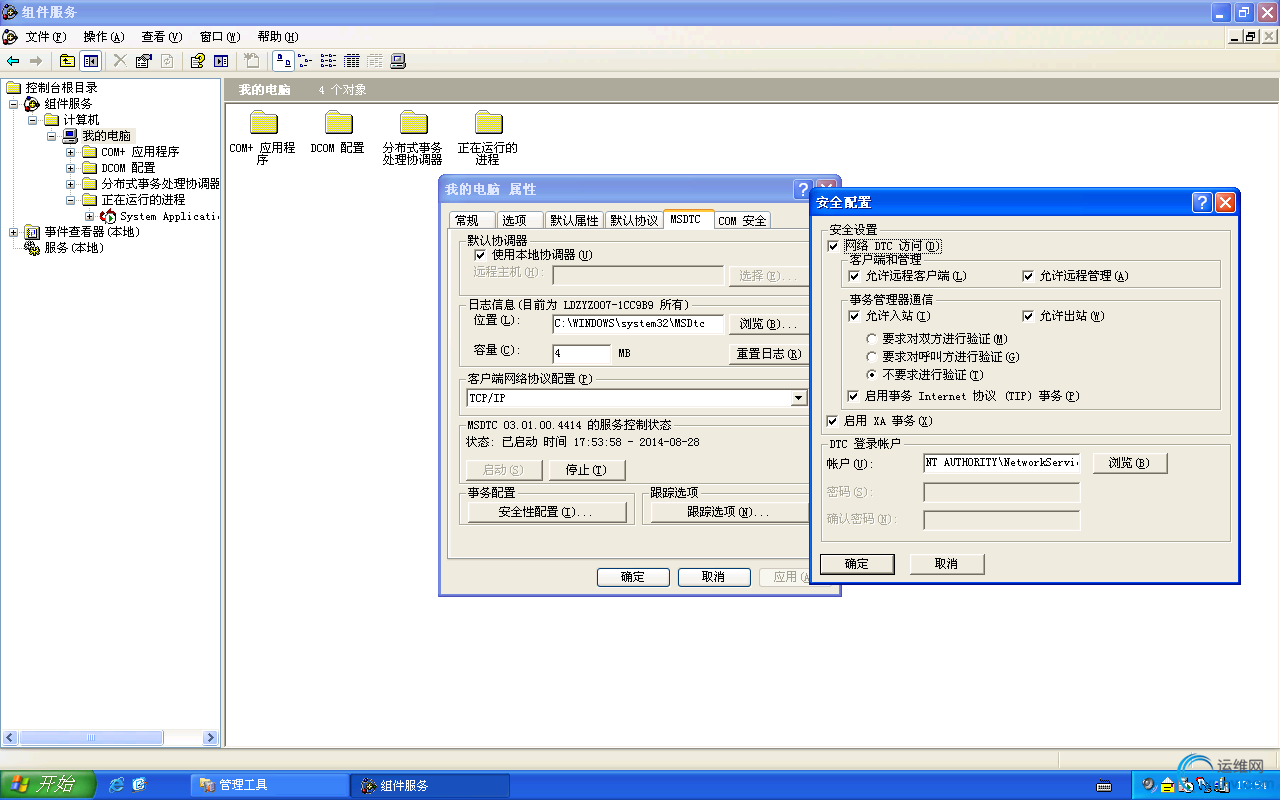
Task: Switch to large icons view in toolbar
Action: pos(283,61)
